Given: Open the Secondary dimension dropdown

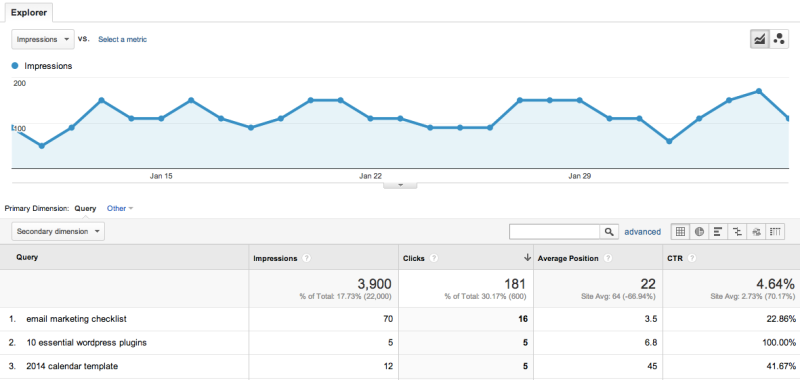Looking at the screenshot, I should coord(58,232).
